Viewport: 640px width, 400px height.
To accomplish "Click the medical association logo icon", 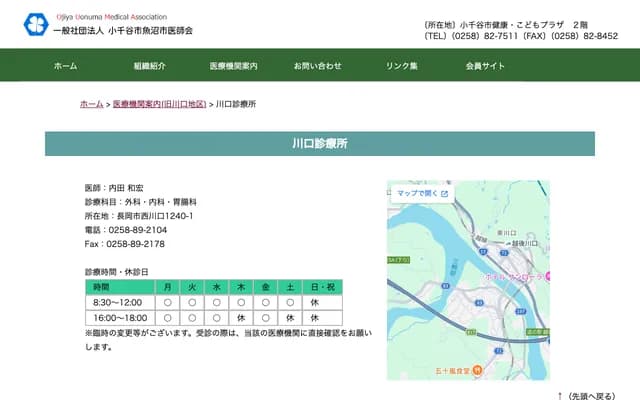I will tap(36, 25).
